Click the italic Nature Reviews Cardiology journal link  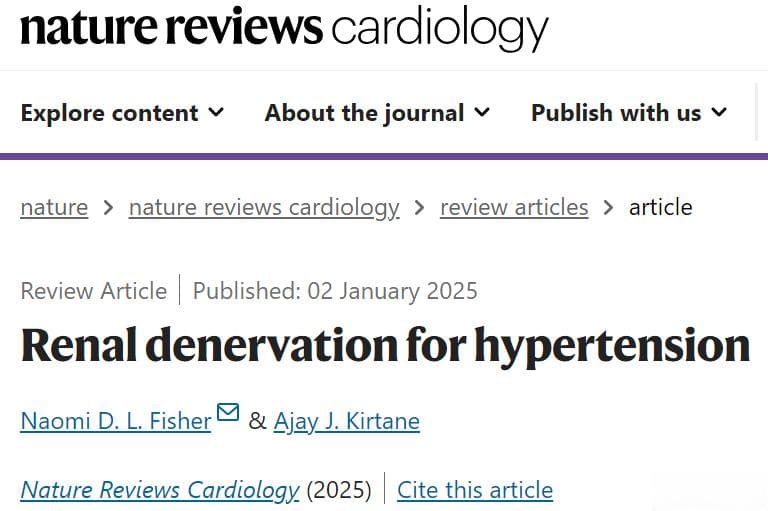160,490
